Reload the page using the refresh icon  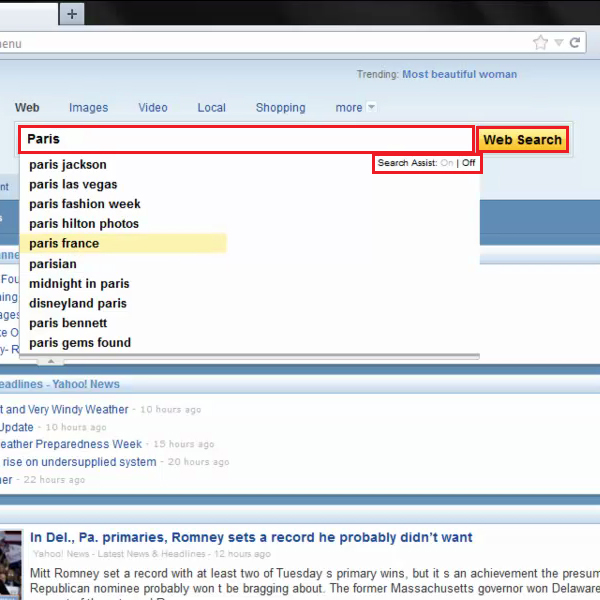click(x=575, y=42)
